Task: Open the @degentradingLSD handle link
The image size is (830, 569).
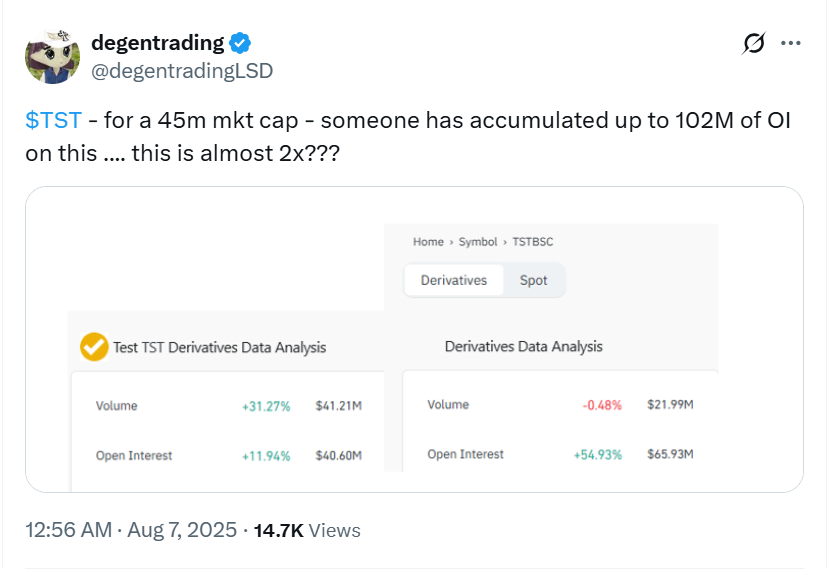Action: [182, 70]
